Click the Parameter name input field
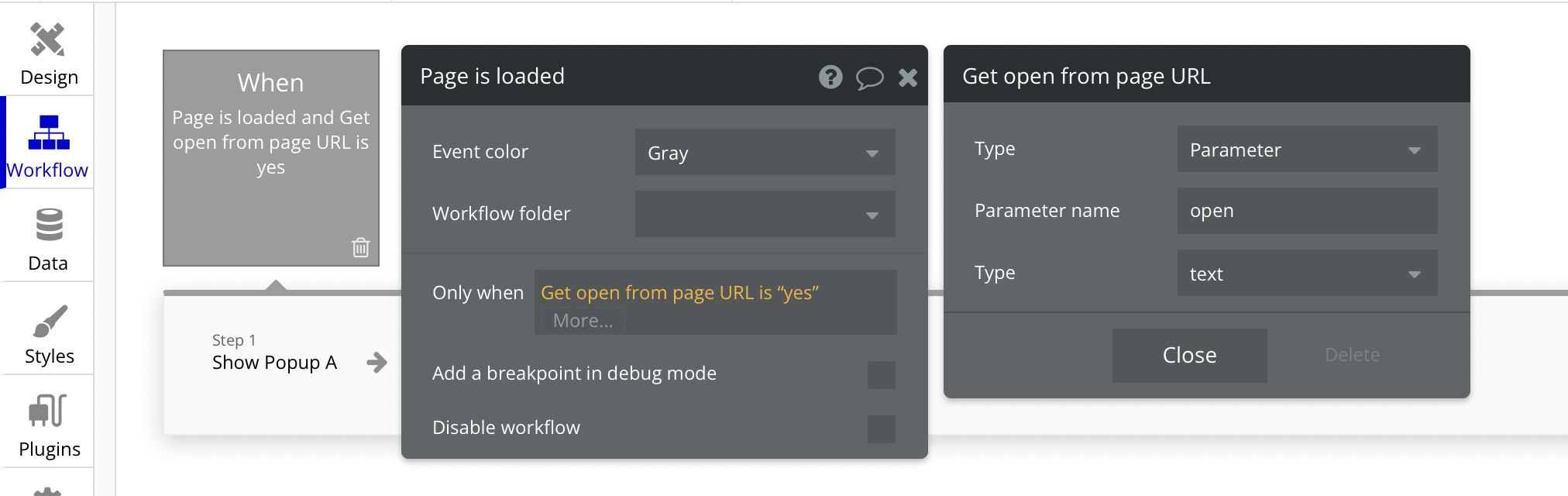This screenshot has height=496, width=1568. tap(1307, 211)
